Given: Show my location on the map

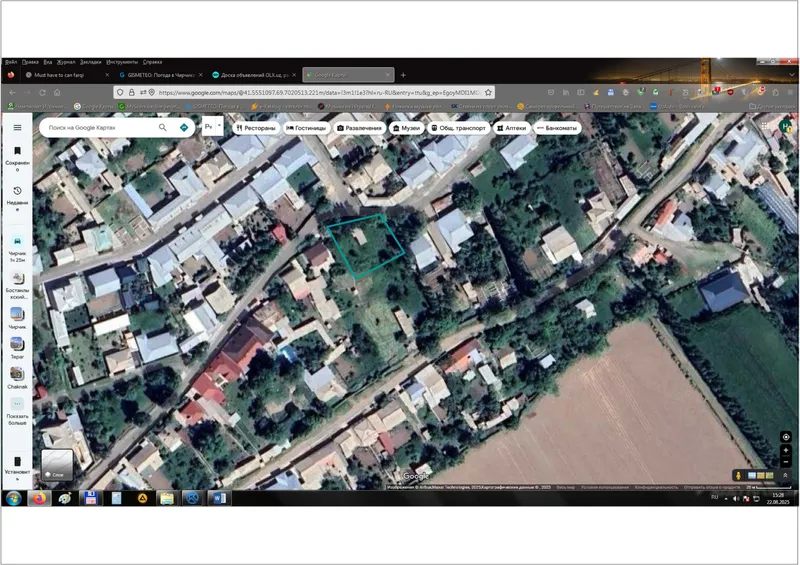Looking at the screenshot, I should coord(786,437).
